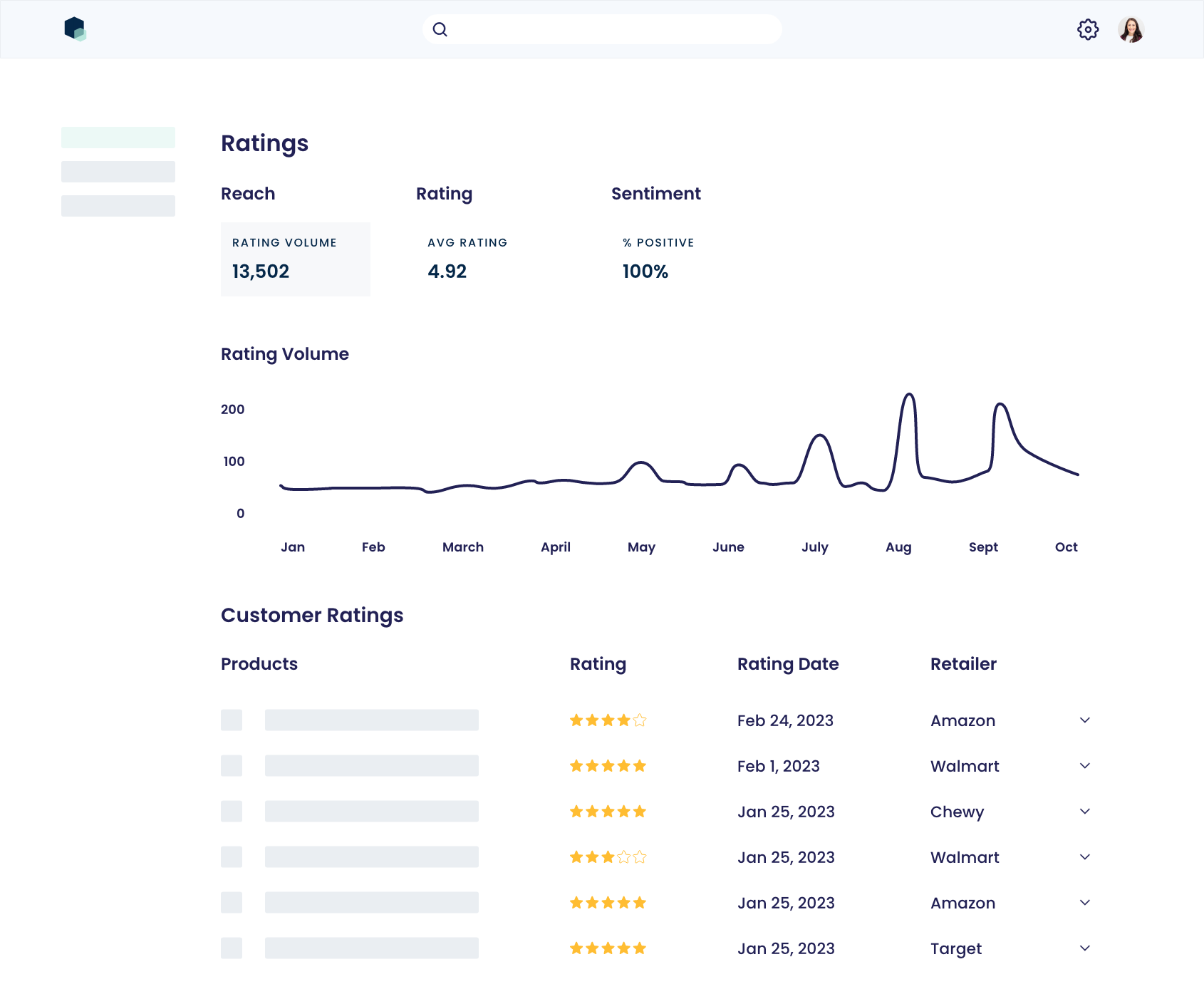
Task: Select the % Positive sentiment metric
Action: 657,259
